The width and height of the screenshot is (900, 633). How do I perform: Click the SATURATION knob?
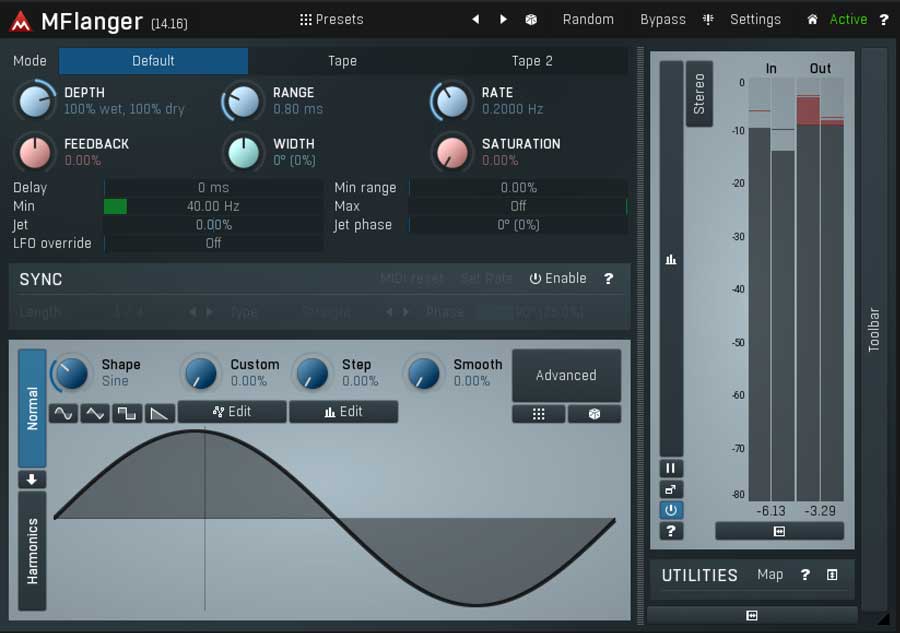click(452, 153)
